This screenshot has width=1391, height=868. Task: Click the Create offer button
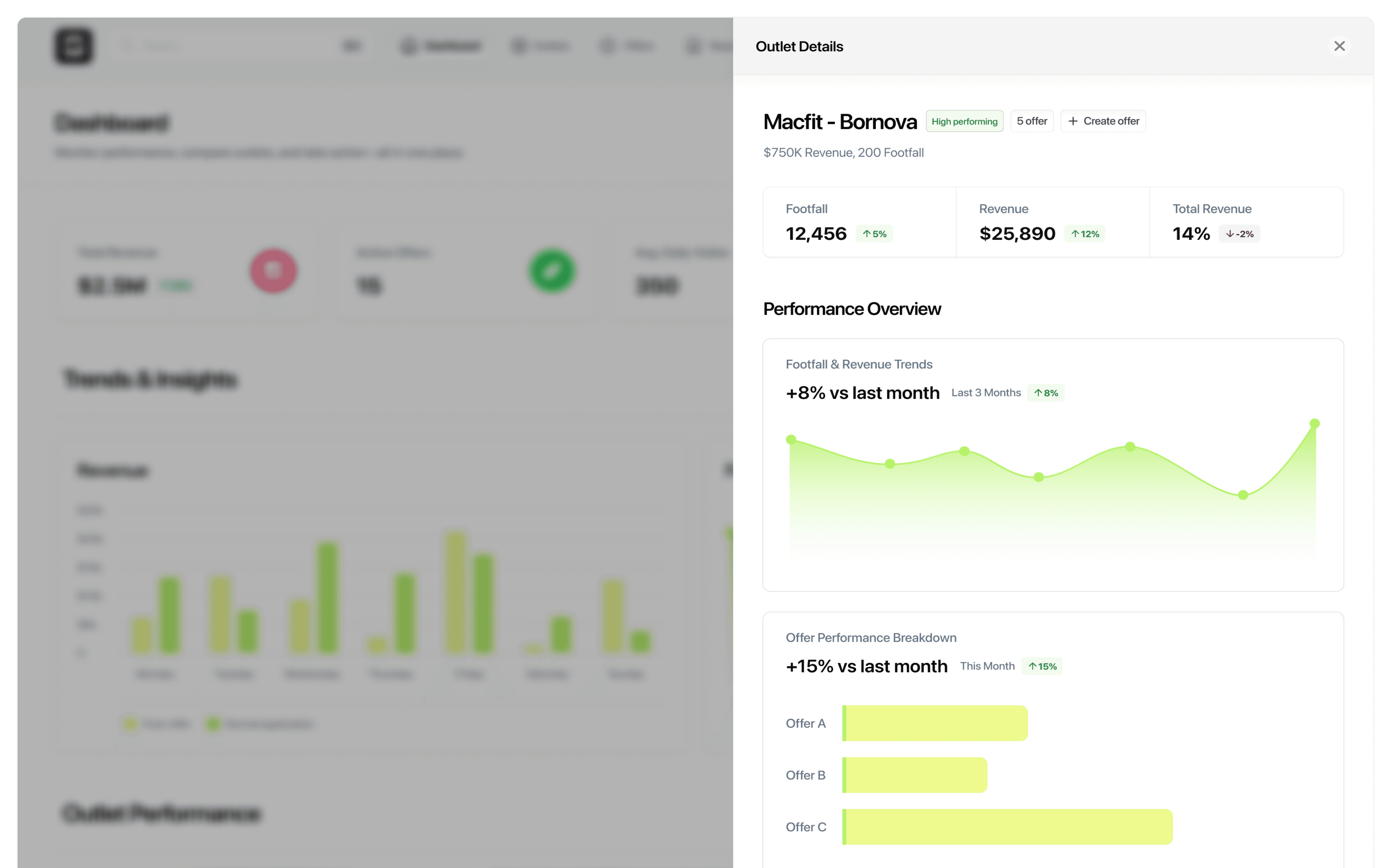pyautogui.click(x=1103, y=121)
